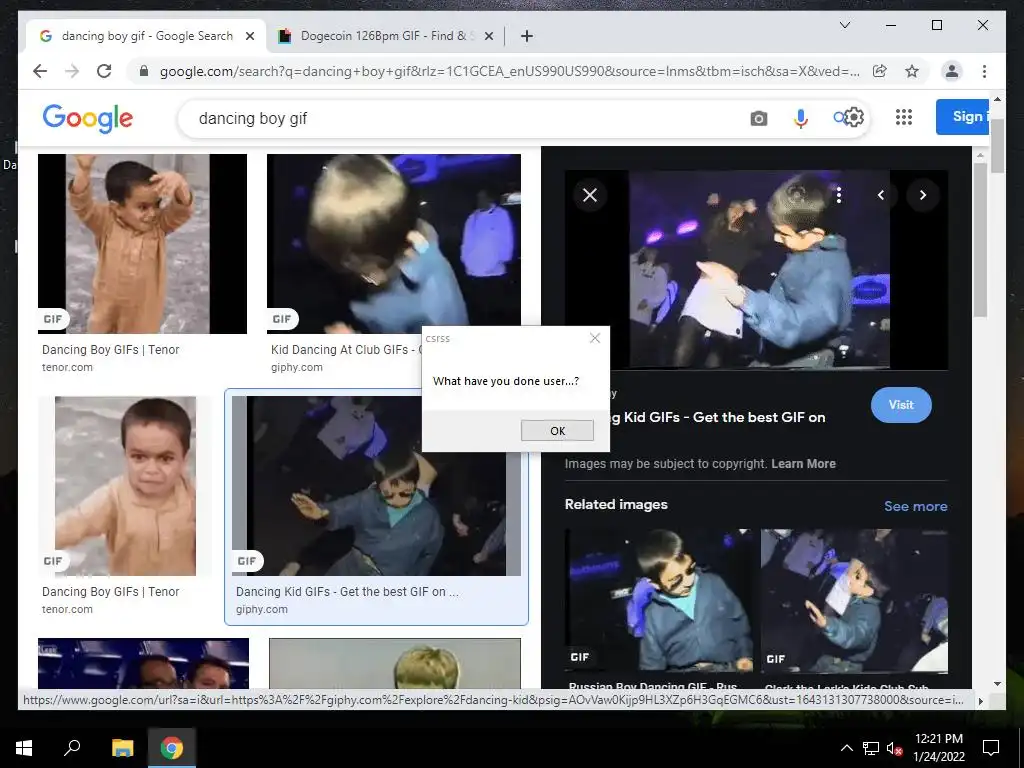Close the image preview panel
This screenshot has width=1024, height=768.
(590, 195)
